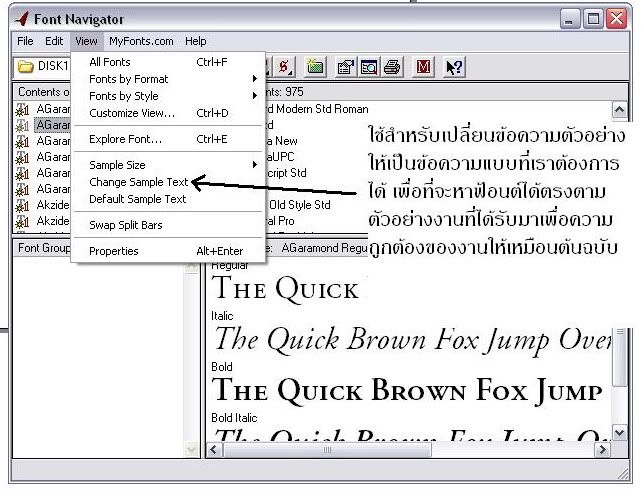This screenshot has width=641, height=489.
Task: Click the Regular 'The Quick' sample
Action: pos(285,289)
